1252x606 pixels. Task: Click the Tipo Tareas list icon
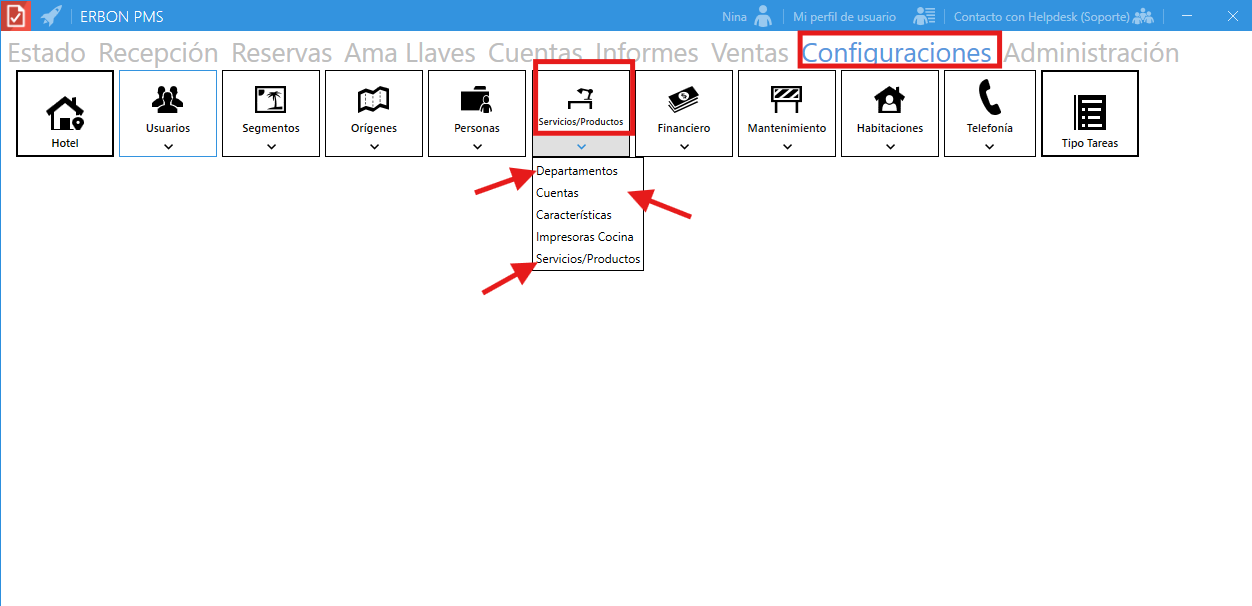click(x=1090, y=110)
